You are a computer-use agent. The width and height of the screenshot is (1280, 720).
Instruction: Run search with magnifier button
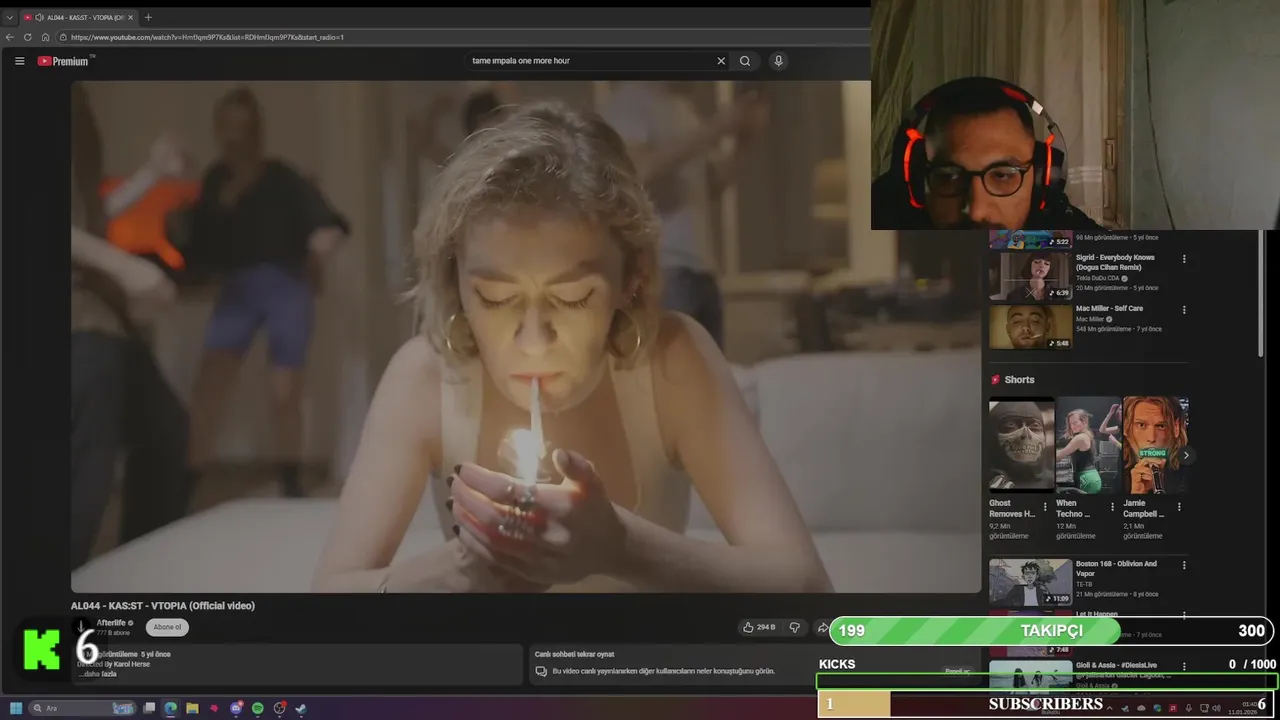[745, 61]
